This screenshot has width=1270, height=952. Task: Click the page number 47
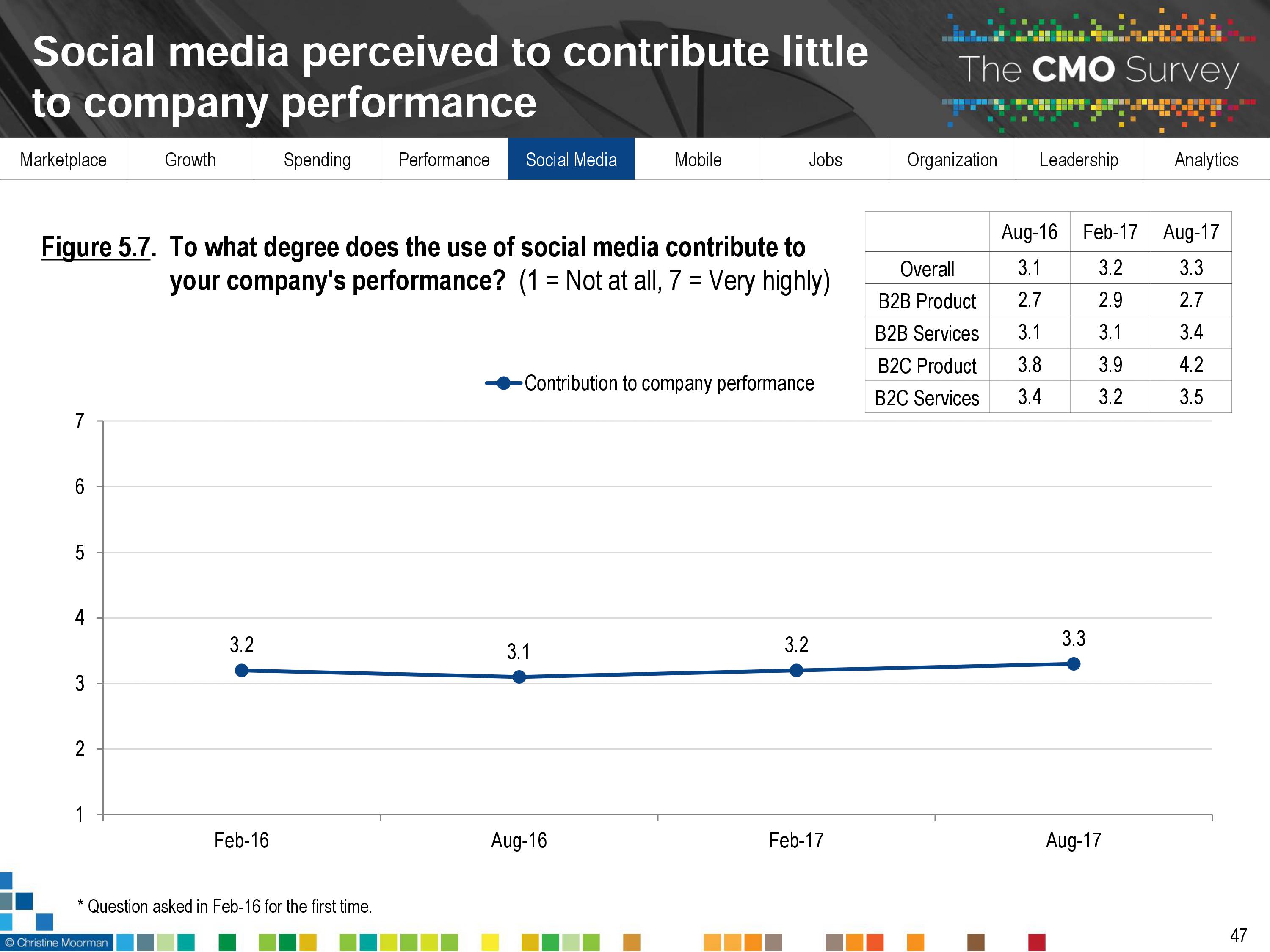[x=1238, y=935]
